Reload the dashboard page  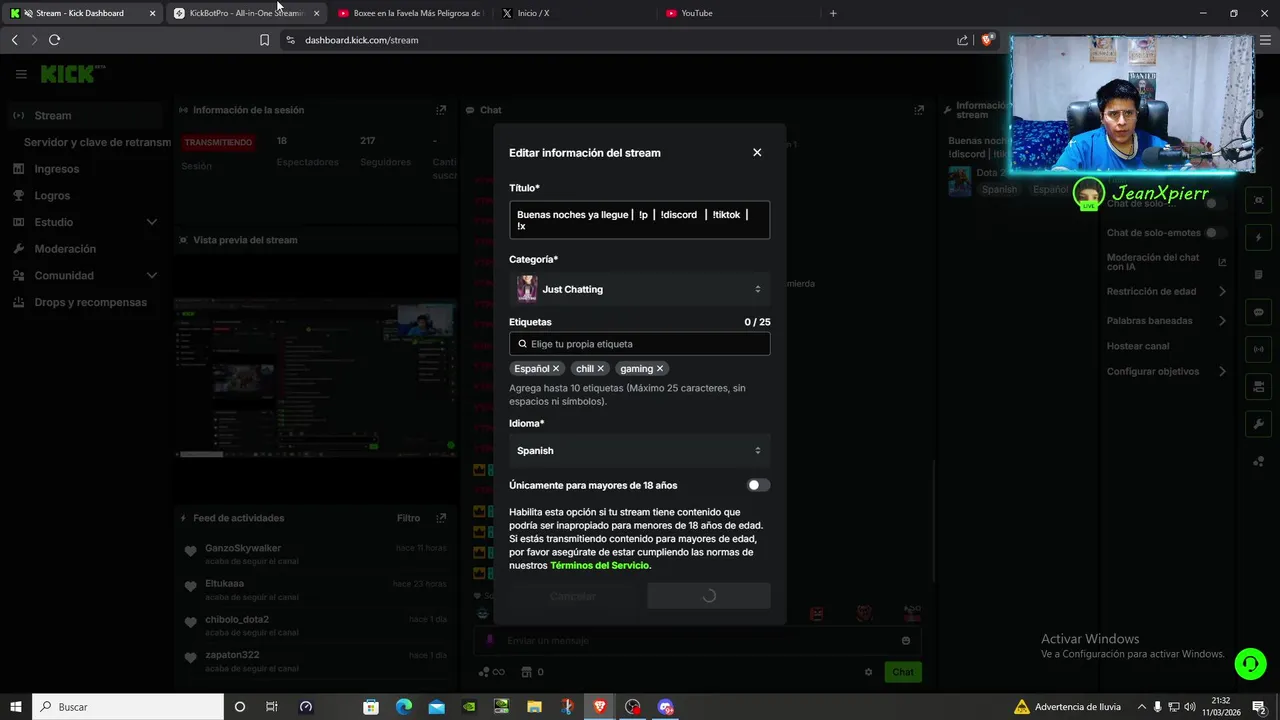click(54, 40)
